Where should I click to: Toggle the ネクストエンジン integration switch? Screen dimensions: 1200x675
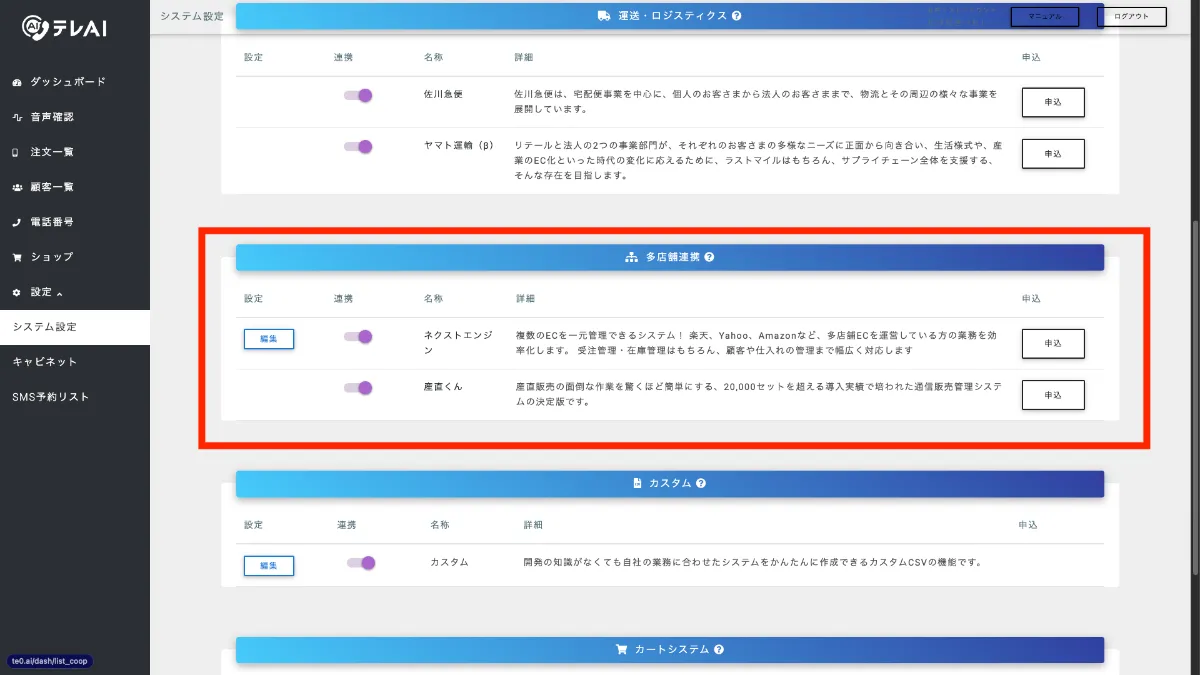pos(358,336)
